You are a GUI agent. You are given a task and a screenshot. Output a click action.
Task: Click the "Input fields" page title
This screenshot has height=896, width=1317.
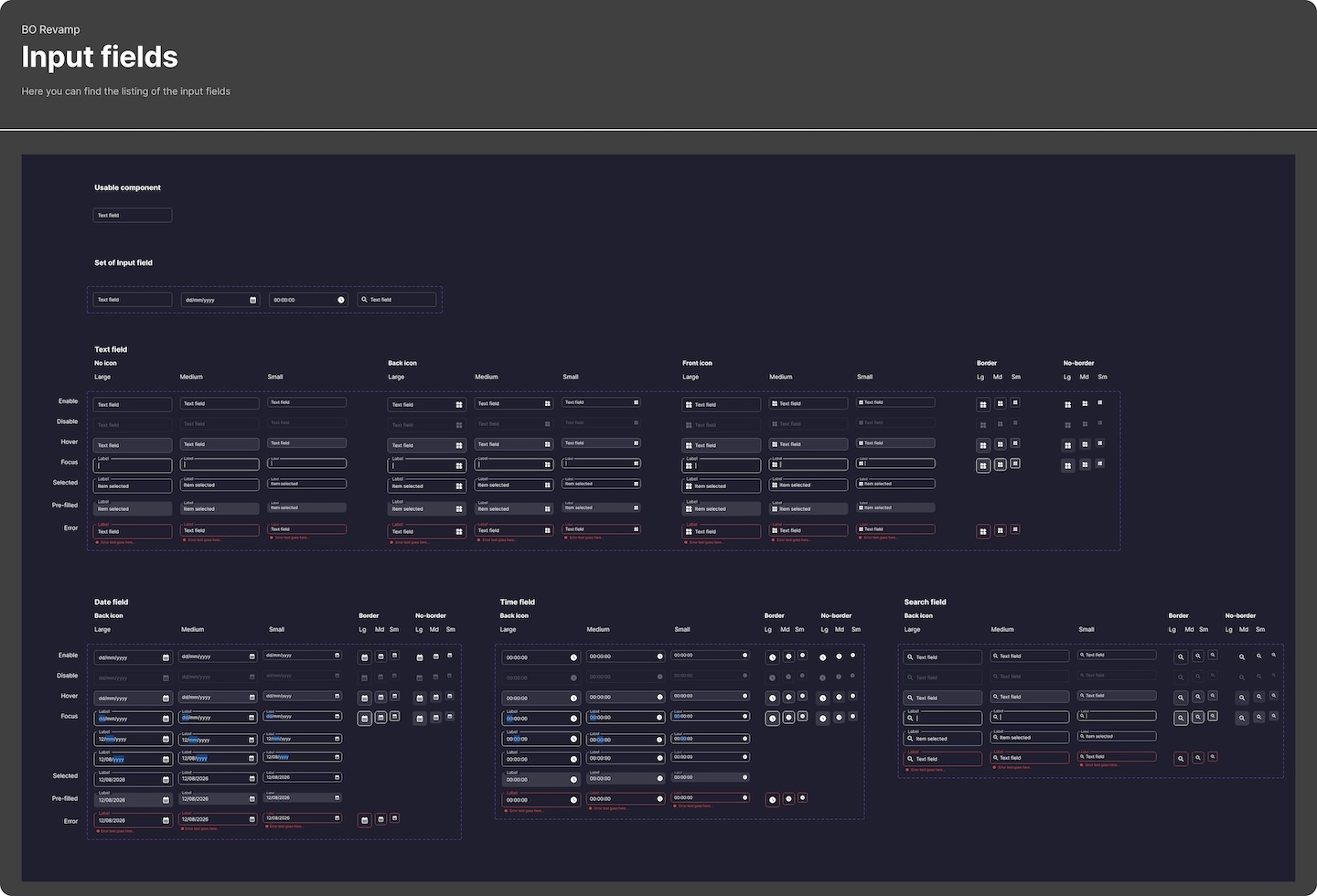100,58
